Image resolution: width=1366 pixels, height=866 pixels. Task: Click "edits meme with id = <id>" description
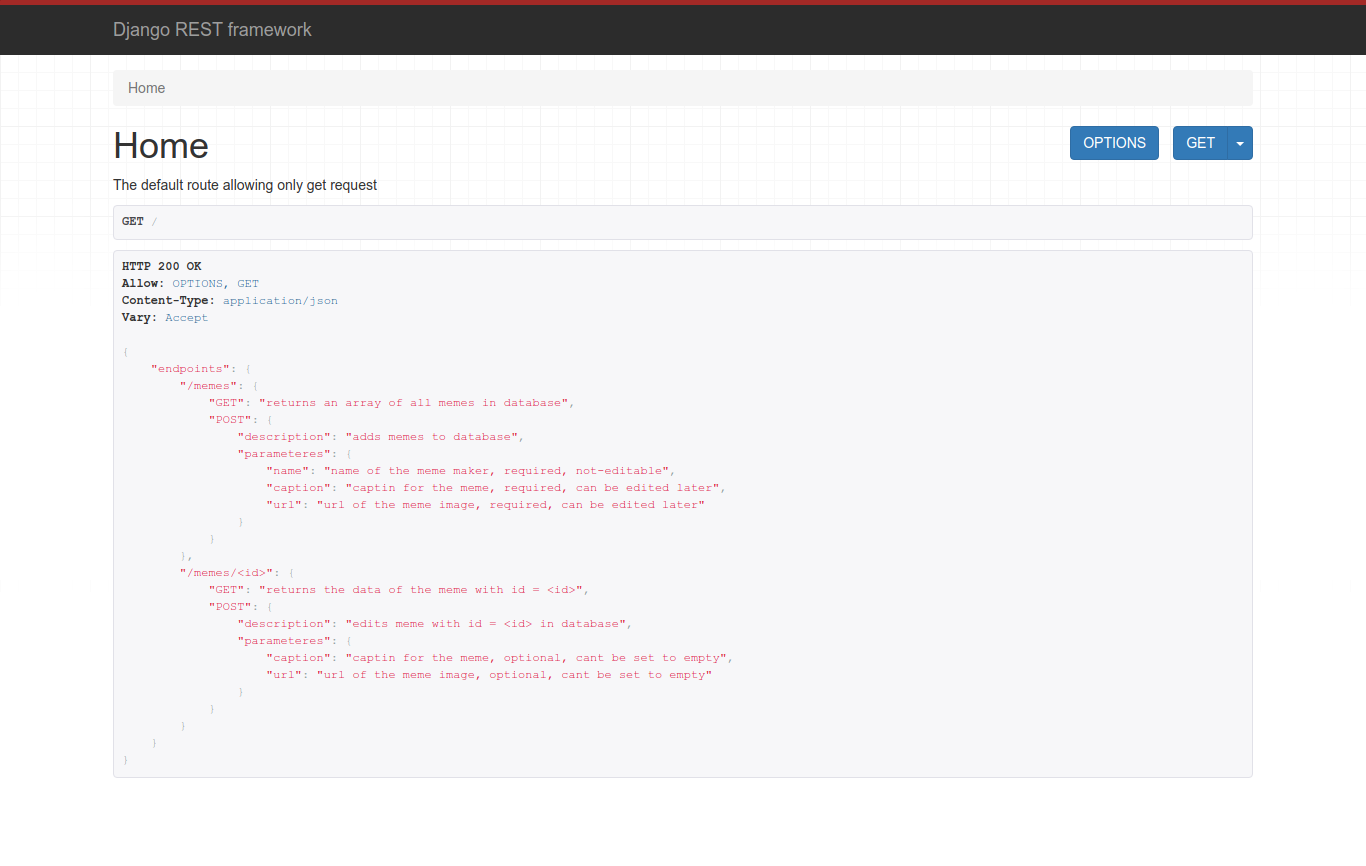tap(486, 623)
